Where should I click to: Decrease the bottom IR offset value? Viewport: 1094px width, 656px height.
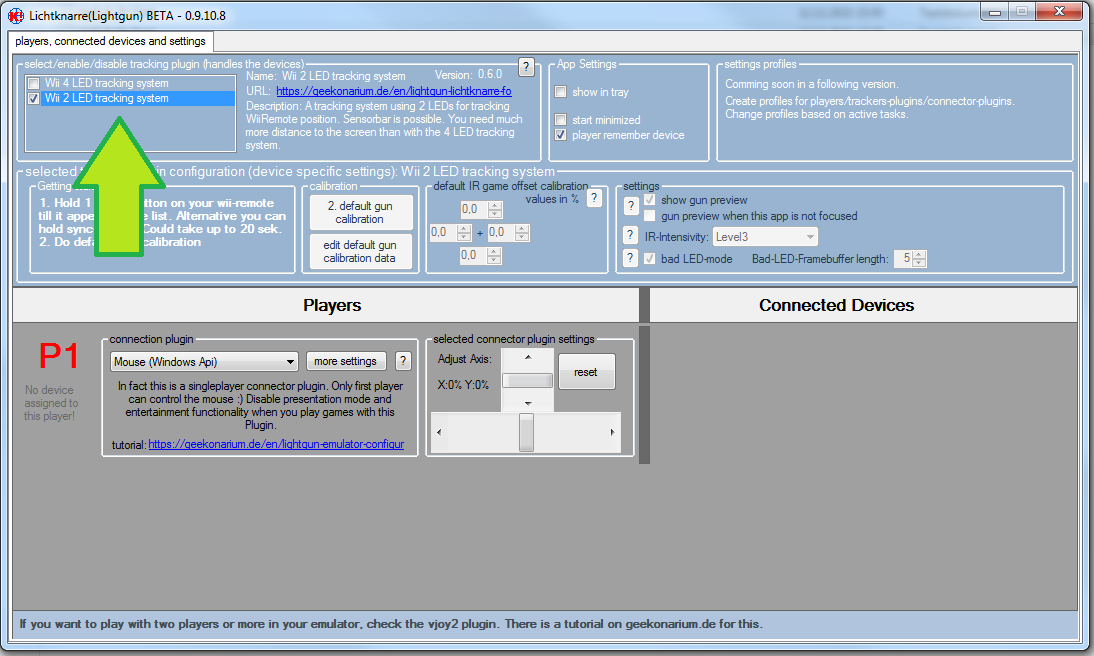(494, 260)
